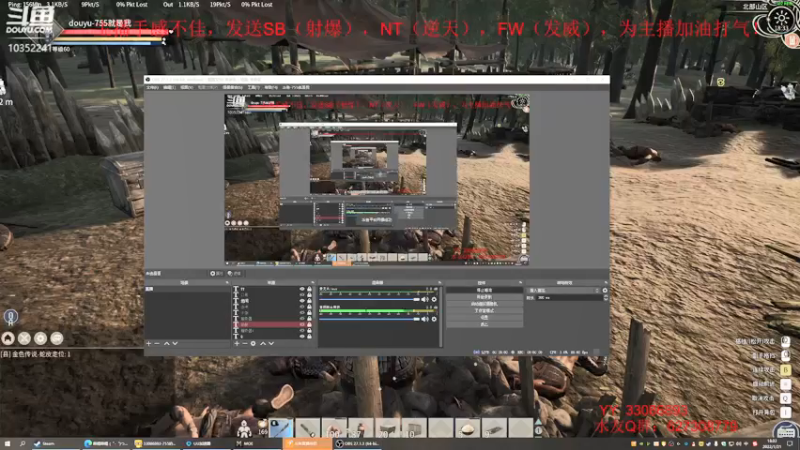This screenshot has height=450, width=800.
Task: Open the scene transition type dropdown
Action: 563,290
